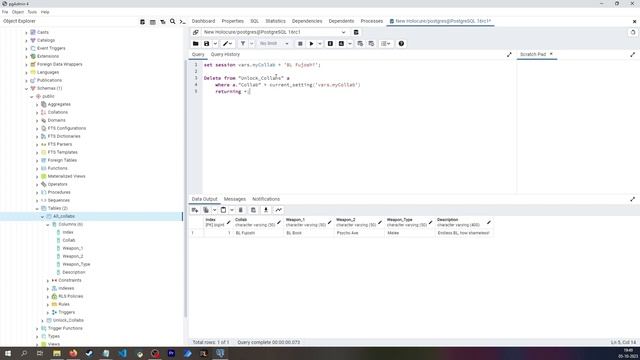Click the Copy rows icon in Data Output
Image resolution: width=640 pixels, height=360 pixels.
[x=206, y=210]
